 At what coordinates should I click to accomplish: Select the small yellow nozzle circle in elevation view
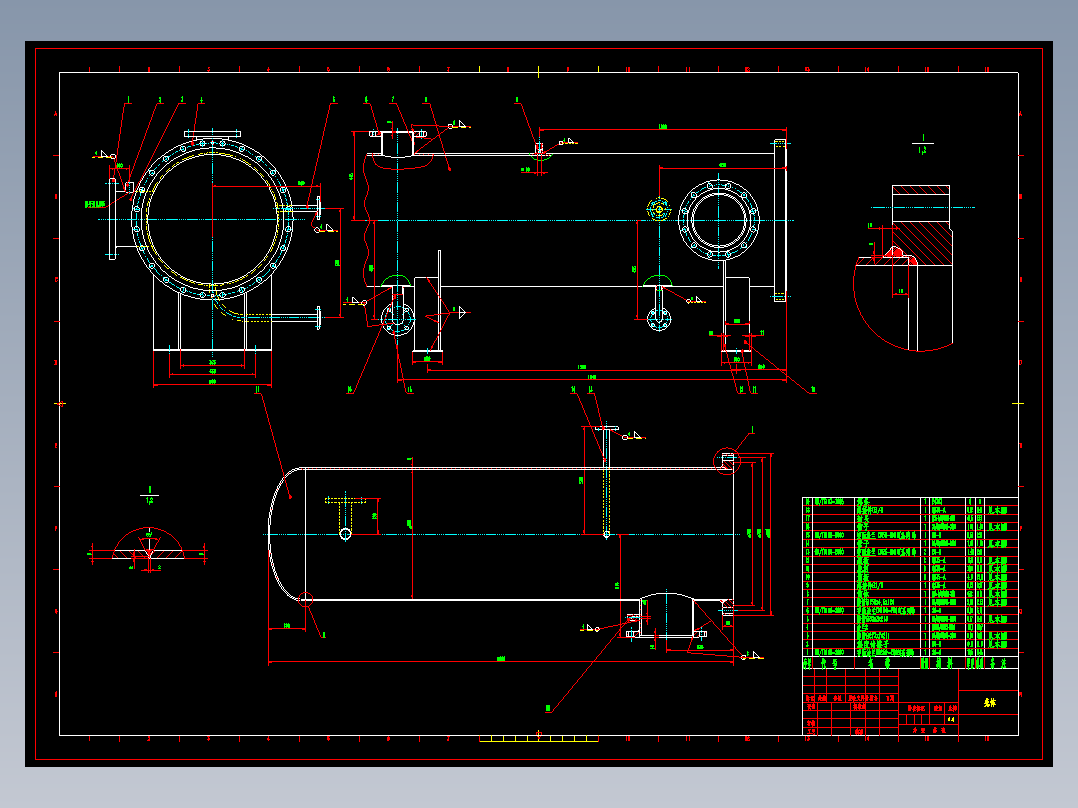659,209
